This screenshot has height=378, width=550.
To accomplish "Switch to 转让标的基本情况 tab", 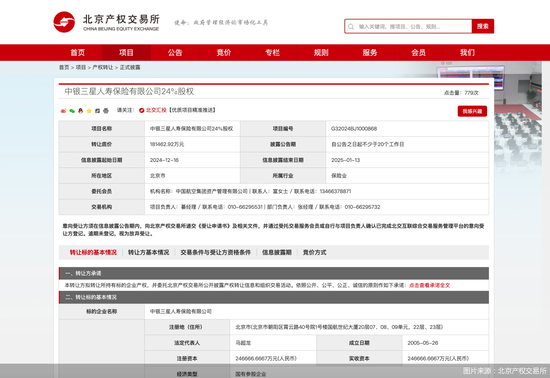I will coord(93,252).
